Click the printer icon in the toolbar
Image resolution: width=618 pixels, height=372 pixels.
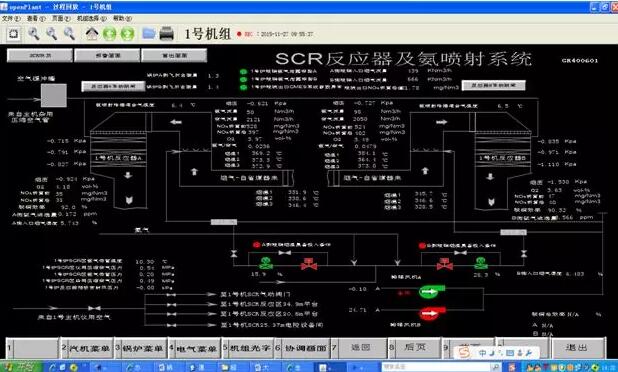click(167, 34)
